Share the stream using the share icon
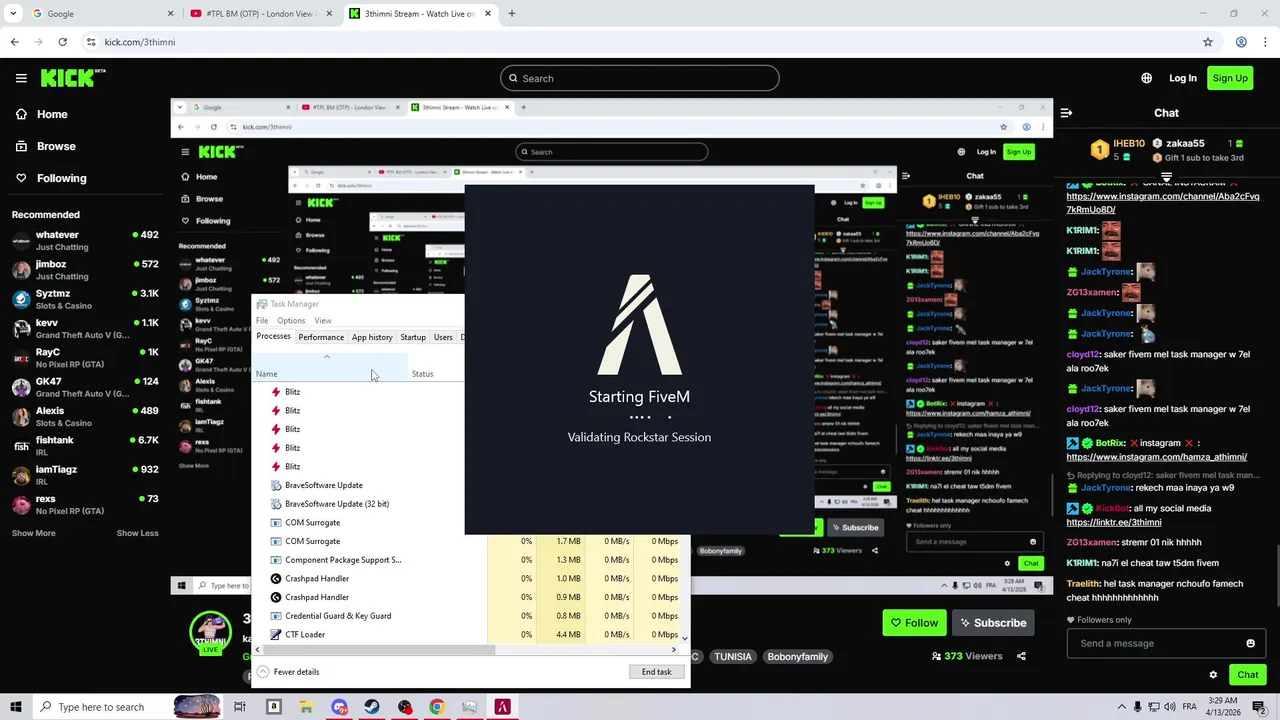Viewport: 1280px width, 720px height. [x=1021, y=656]
